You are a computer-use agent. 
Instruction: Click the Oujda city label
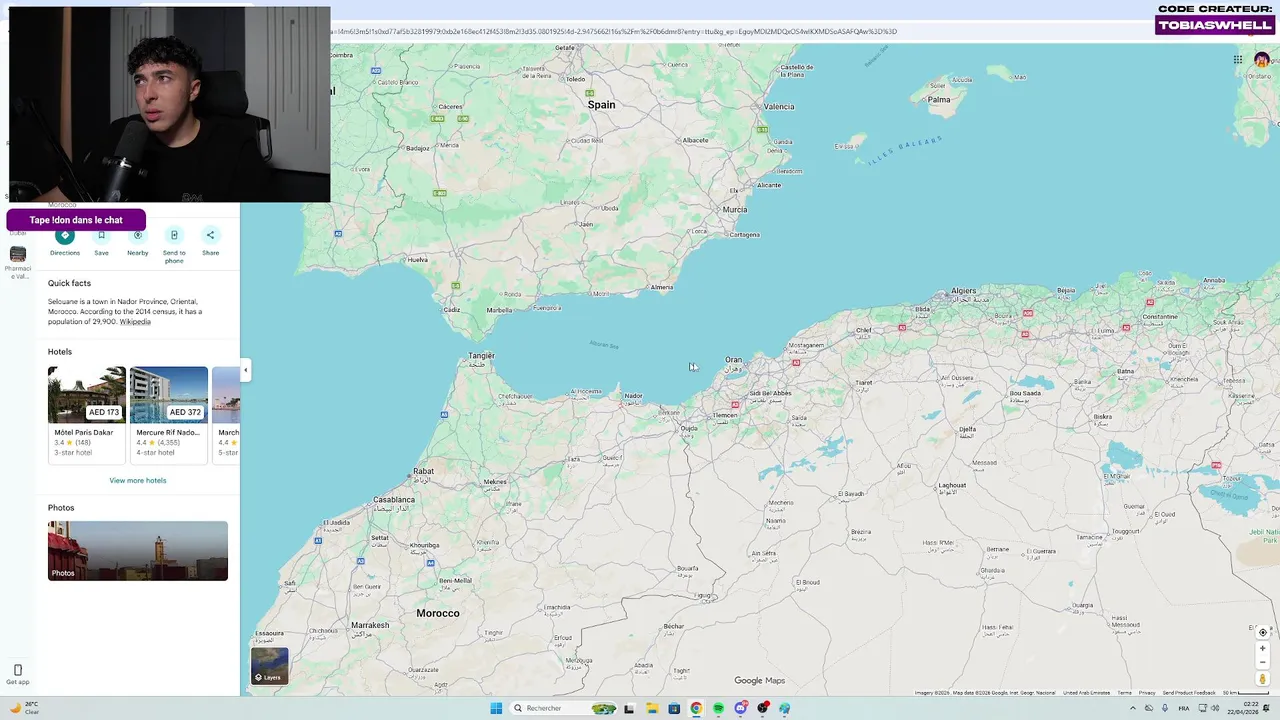[x=689, y=429]
